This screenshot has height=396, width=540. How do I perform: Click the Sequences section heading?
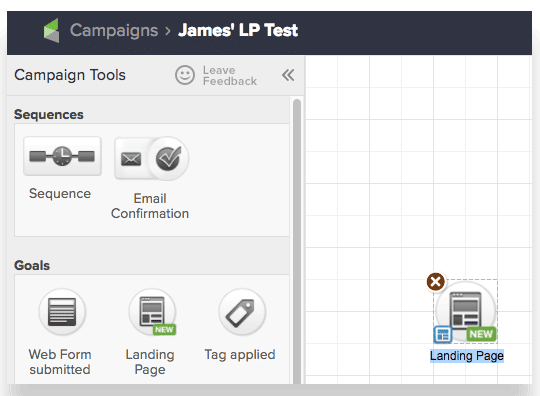pyautogui.click(x=49, y=114)
